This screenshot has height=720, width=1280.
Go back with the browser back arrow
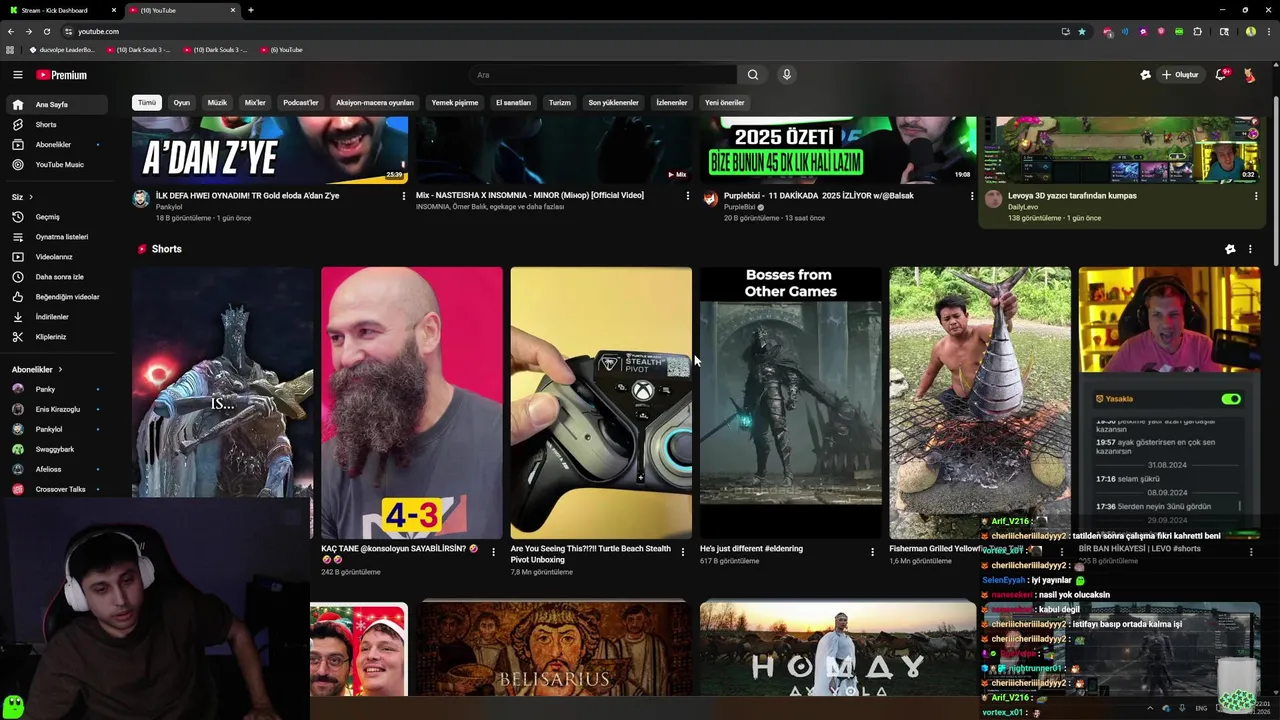tap(11, 31)
